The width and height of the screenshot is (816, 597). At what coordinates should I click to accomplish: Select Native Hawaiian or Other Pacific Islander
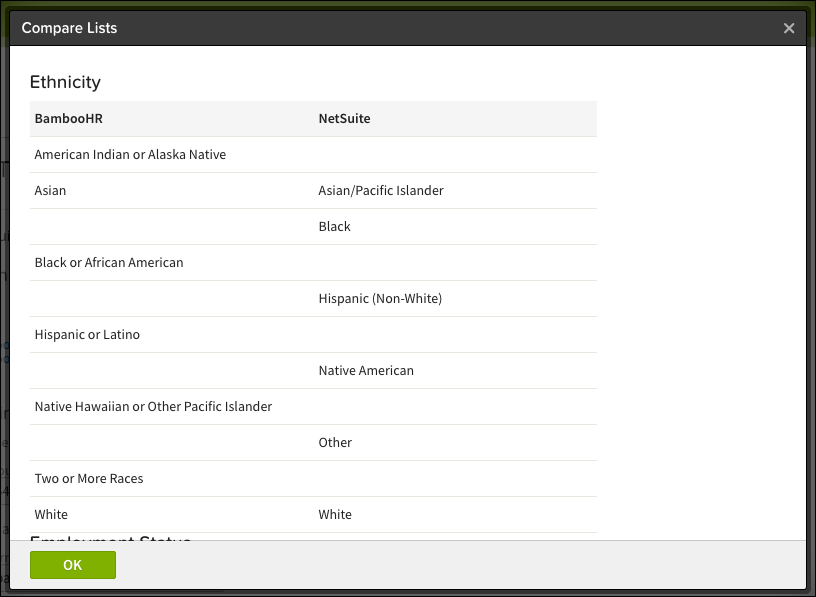pyautogui.click(x=154, y=407)
